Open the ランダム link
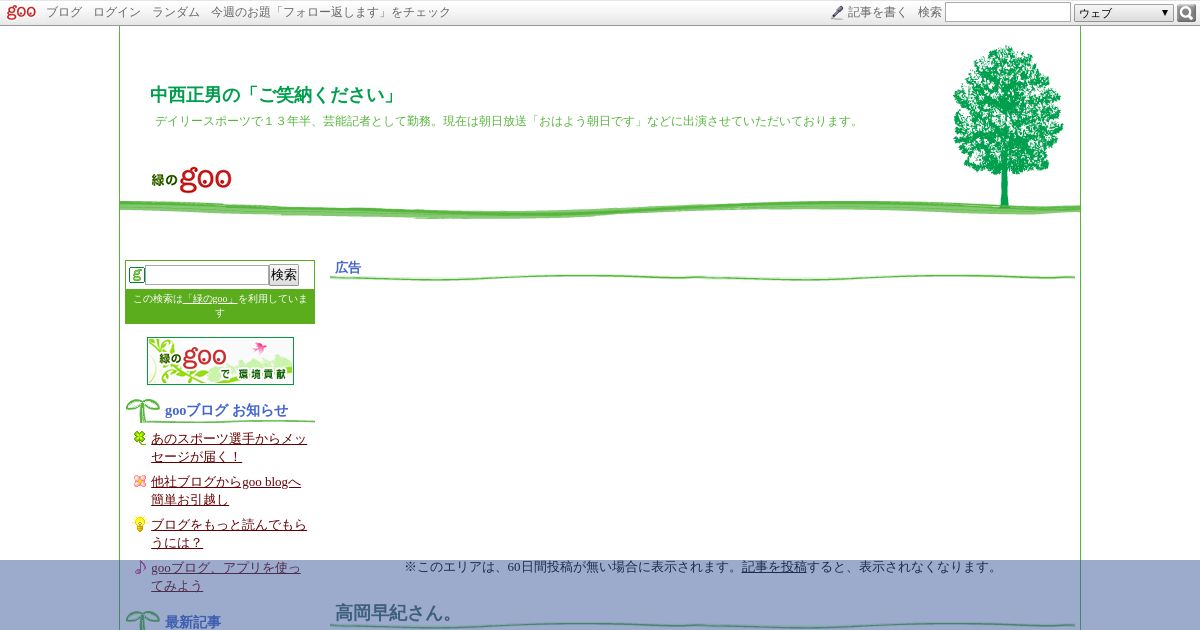The image size is (1200, 630). tap(176, 12)
